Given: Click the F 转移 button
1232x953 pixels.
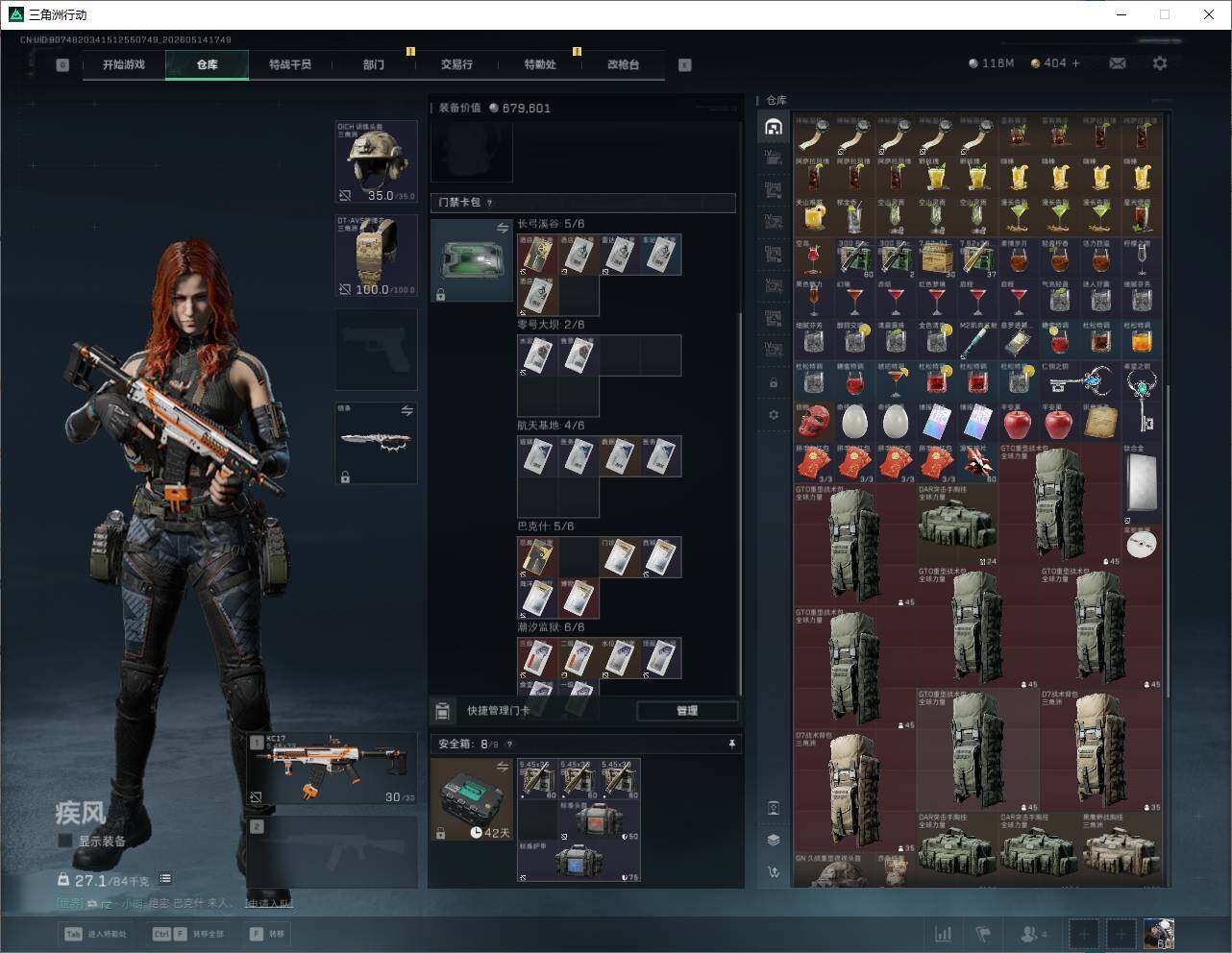Looking at the screenshot, I should point(267,934).
